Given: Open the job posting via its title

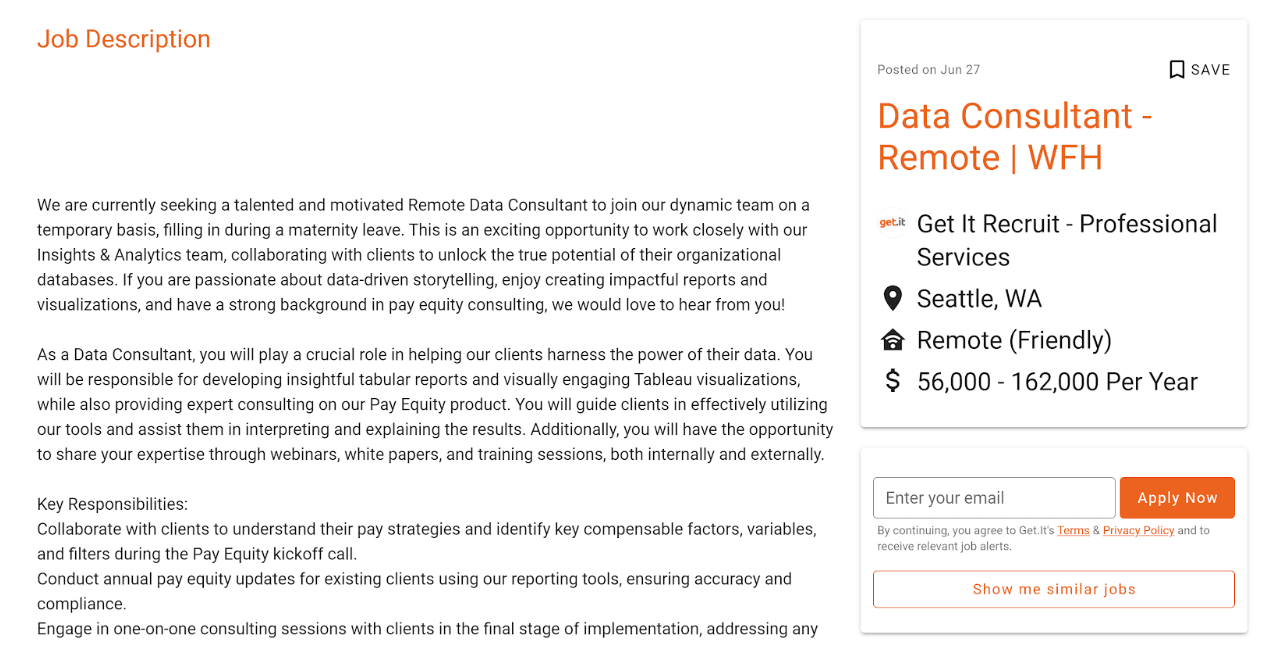Looking at the screenshot, I should tap(1014, 136).
